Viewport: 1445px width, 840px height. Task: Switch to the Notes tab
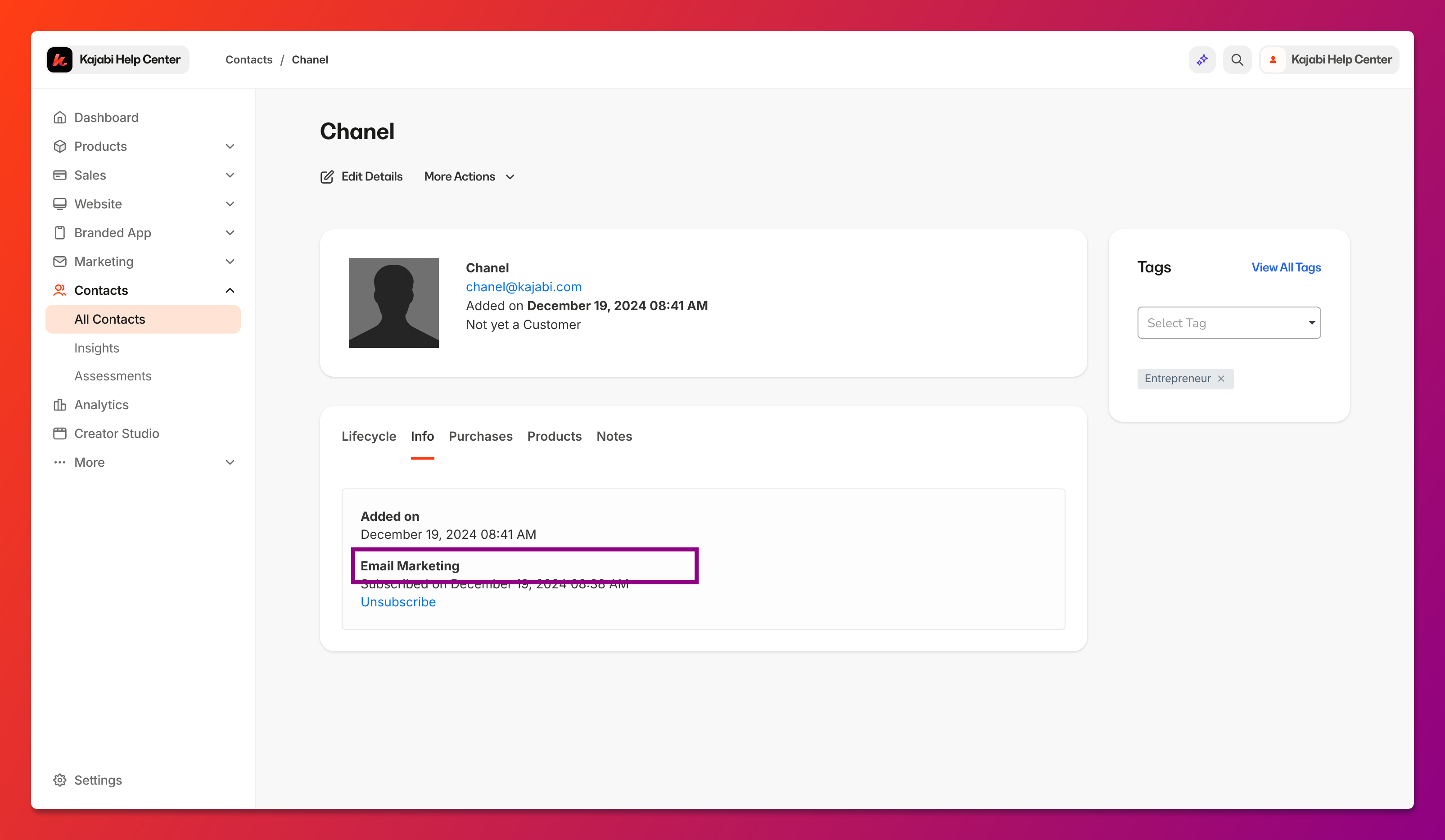(614, 436)
